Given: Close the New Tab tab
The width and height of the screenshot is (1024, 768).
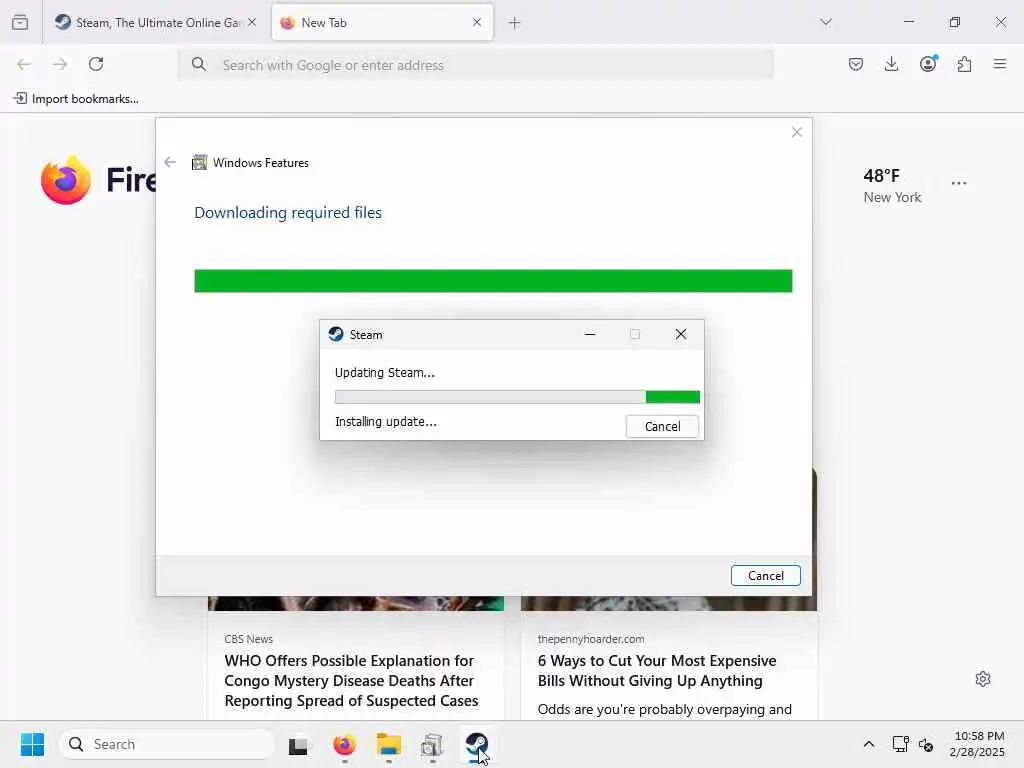Looking at the screenshot, I should click(477, 22).
